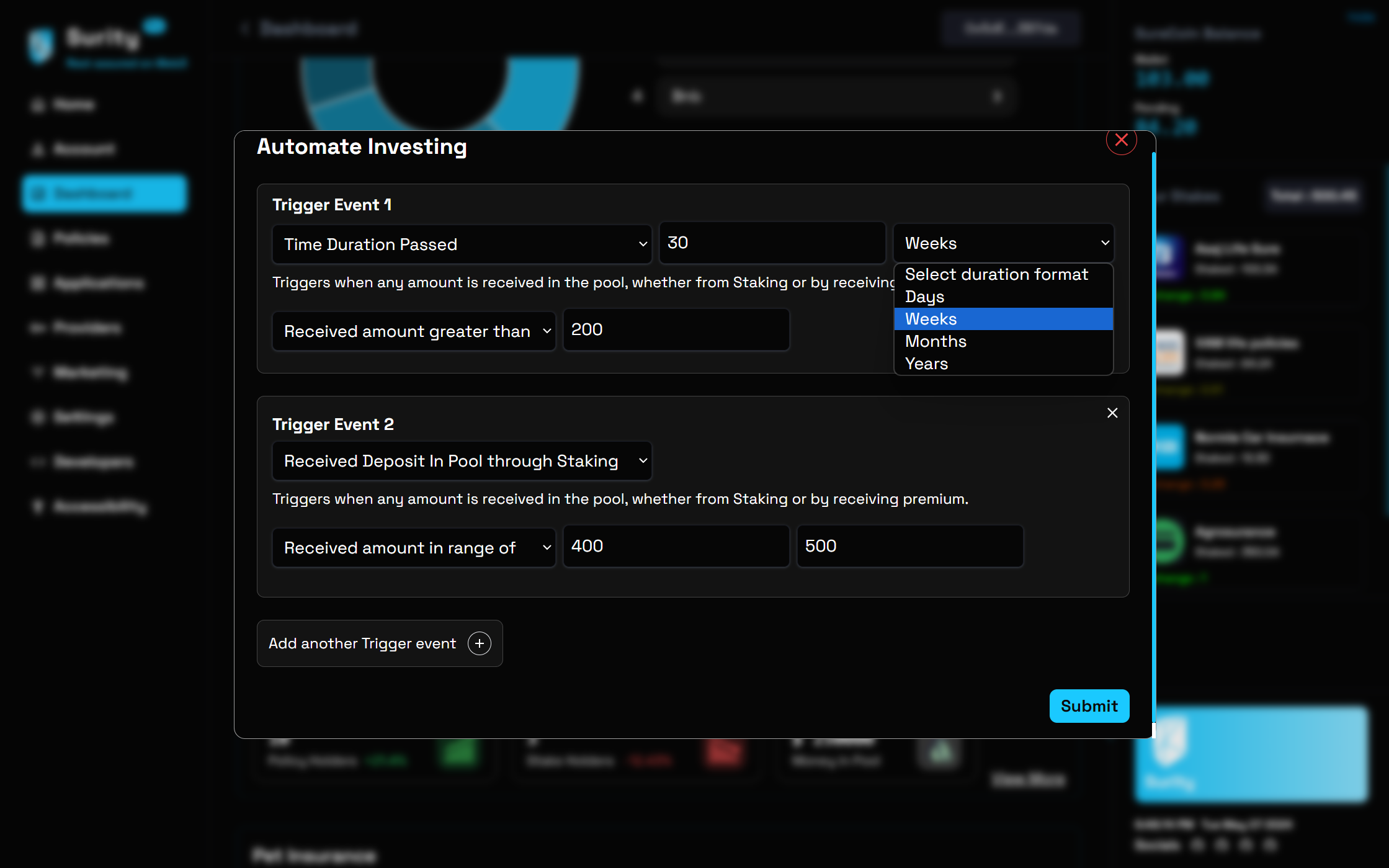Focus the amount field containing 200
Viewport: 1389px width, 868px height.
tap(676, 330)
